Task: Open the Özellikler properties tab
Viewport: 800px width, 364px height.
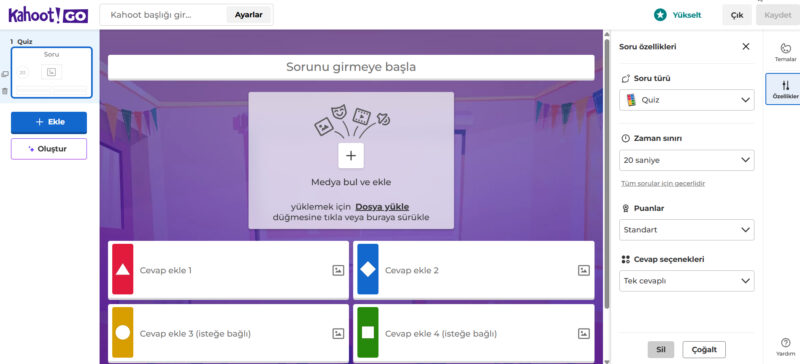Action: point(785,89)
